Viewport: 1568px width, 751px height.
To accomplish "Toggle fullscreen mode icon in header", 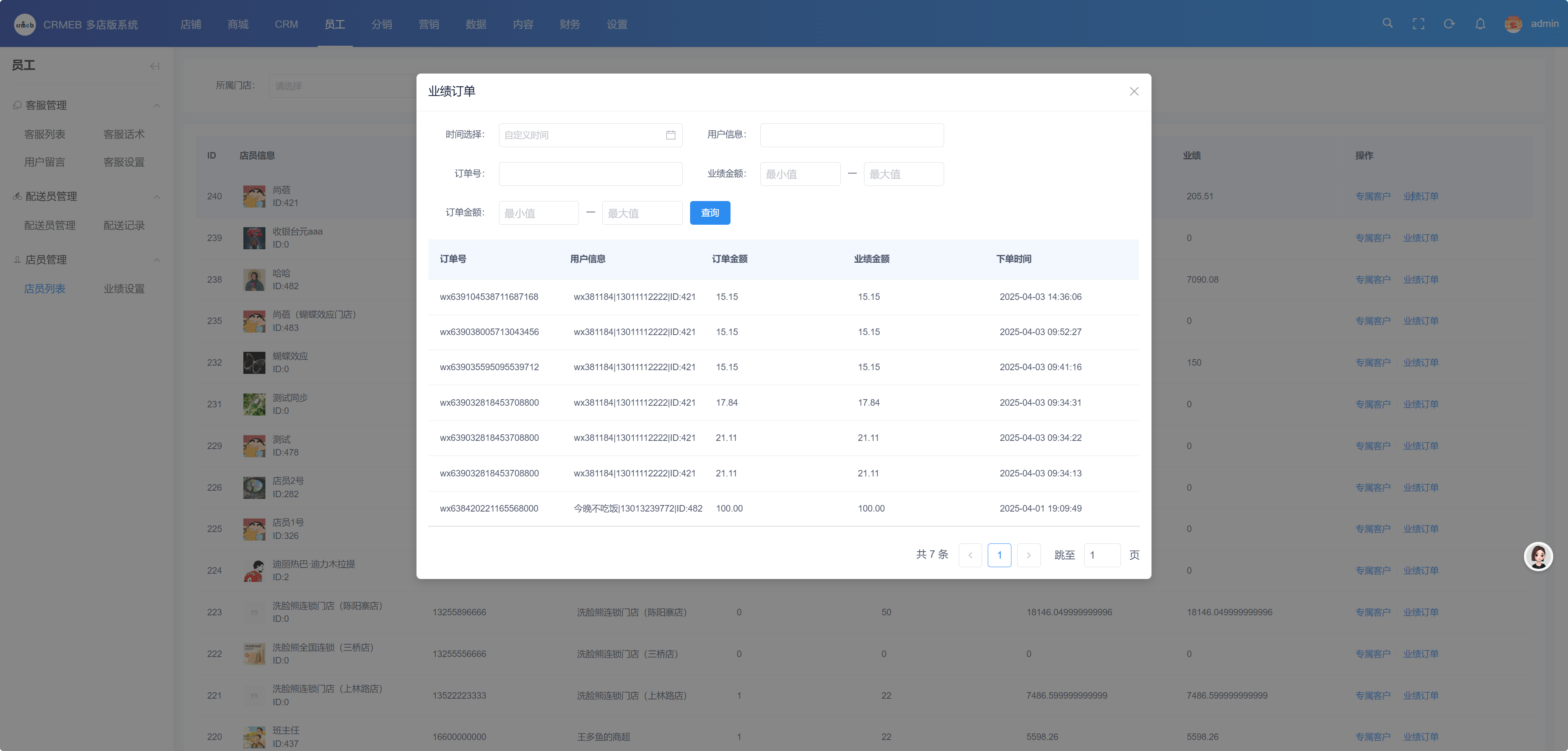I will point(1418,24).
